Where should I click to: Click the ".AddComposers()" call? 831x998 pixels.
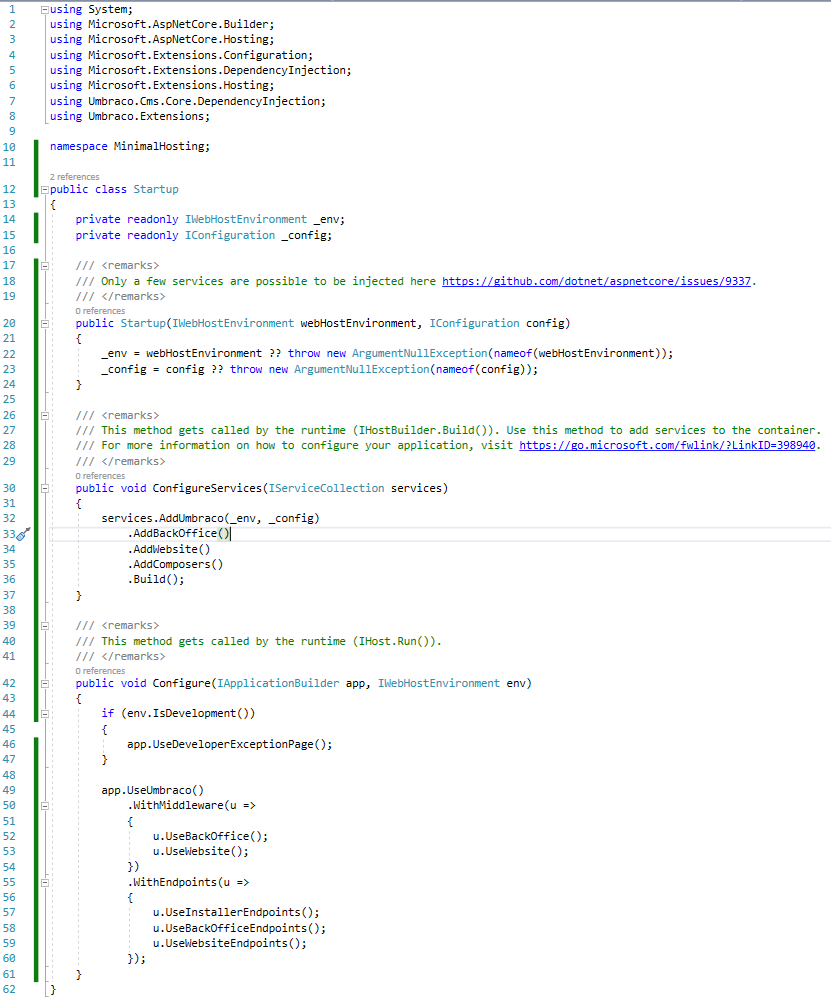pos(175,565)
